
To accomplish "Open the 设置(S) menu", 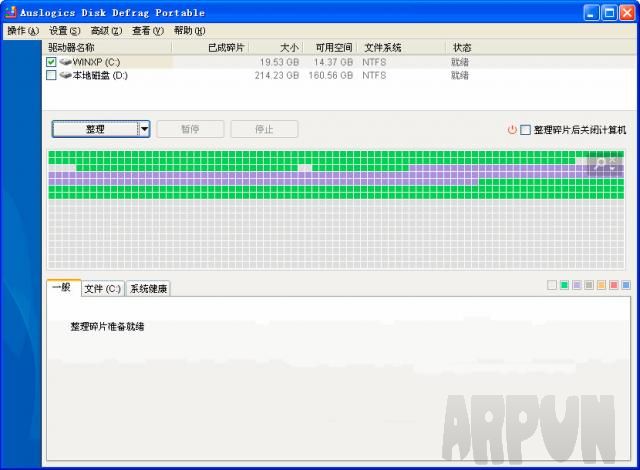I will [64, 31].
